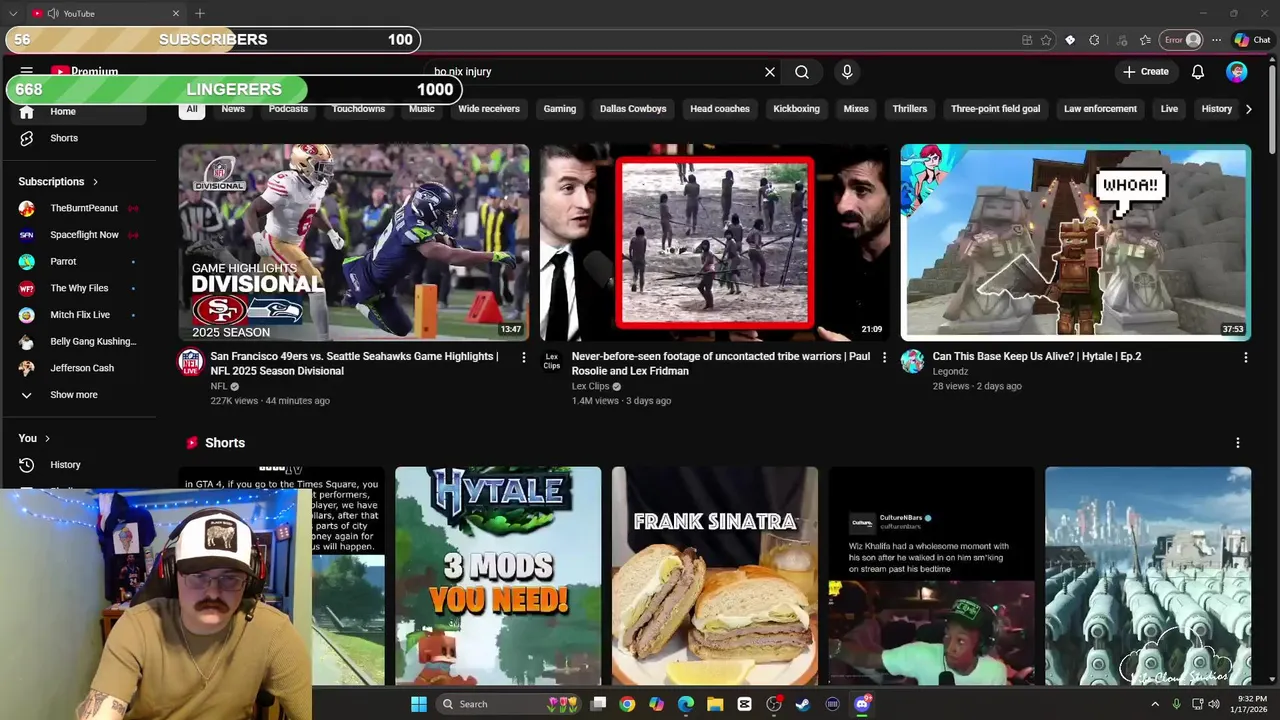Click the NFL channel avatar

click(x=190, y=362)
